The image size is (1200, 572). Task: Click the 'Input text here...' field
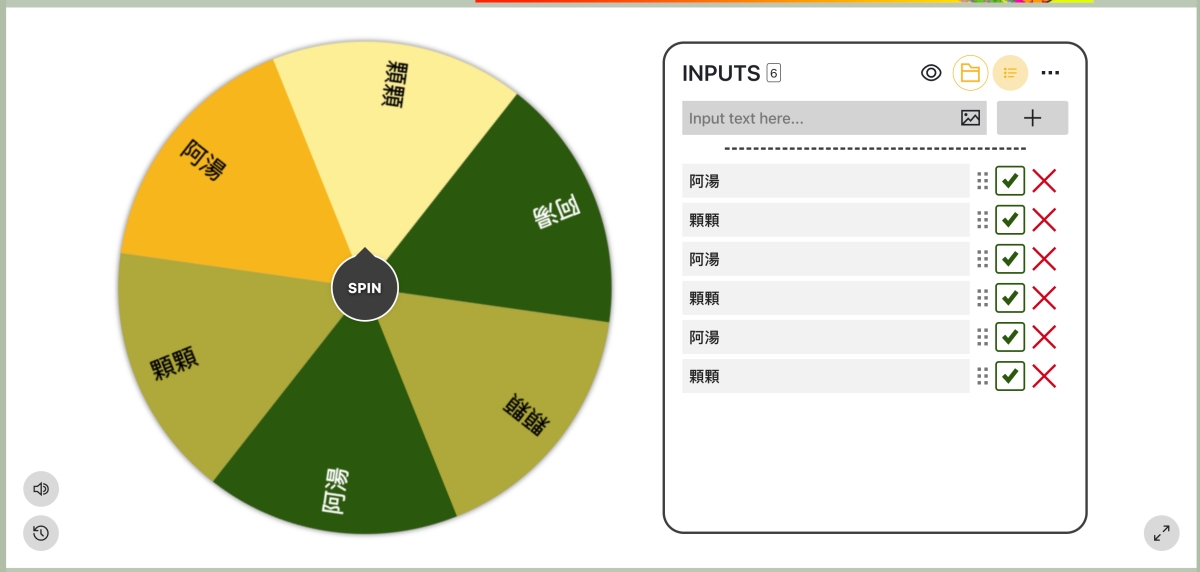tap(820, 118)
